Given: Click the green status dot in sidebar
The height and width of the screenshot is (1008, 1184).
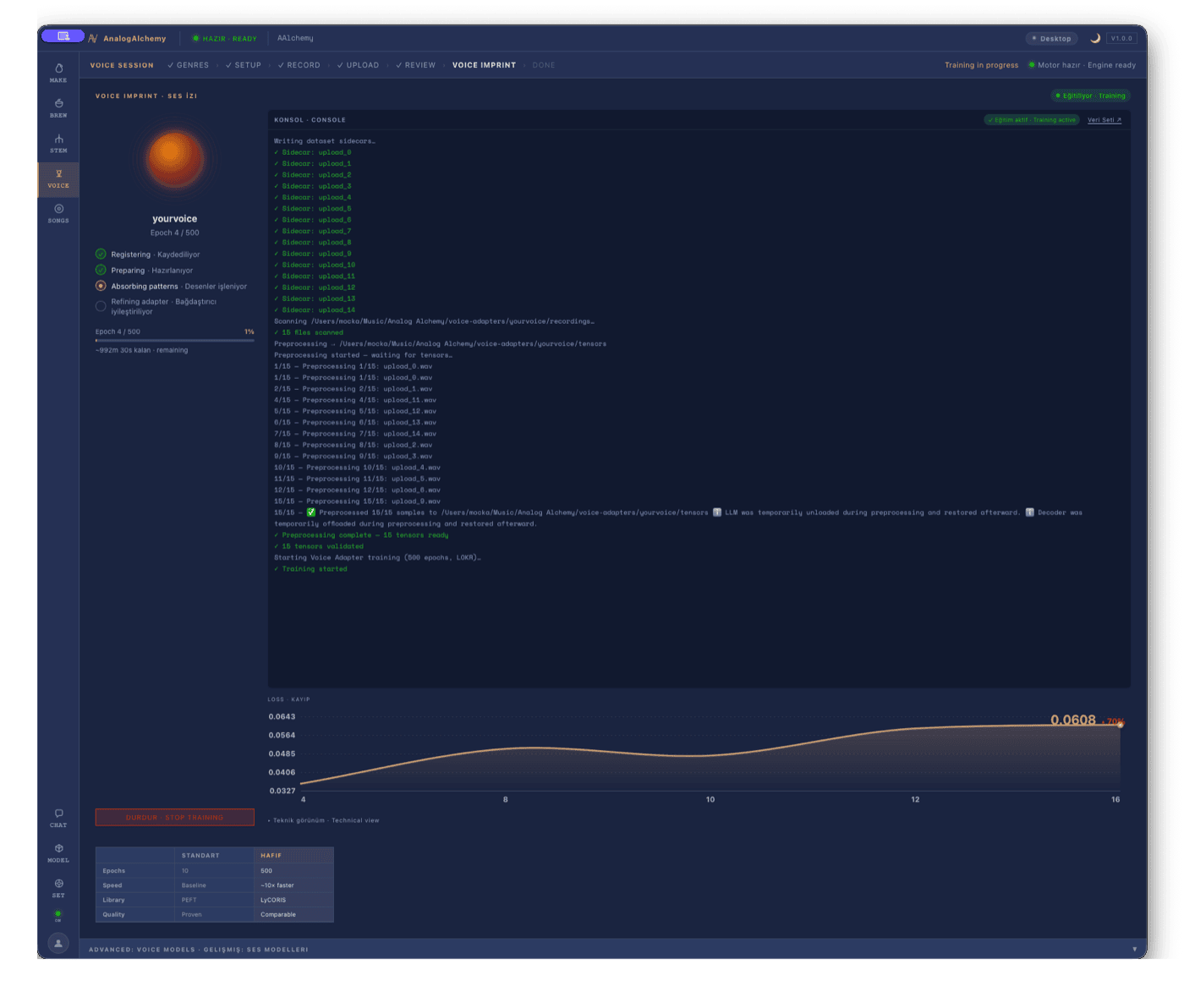Looking at the screenshot, I should [58, 914].
